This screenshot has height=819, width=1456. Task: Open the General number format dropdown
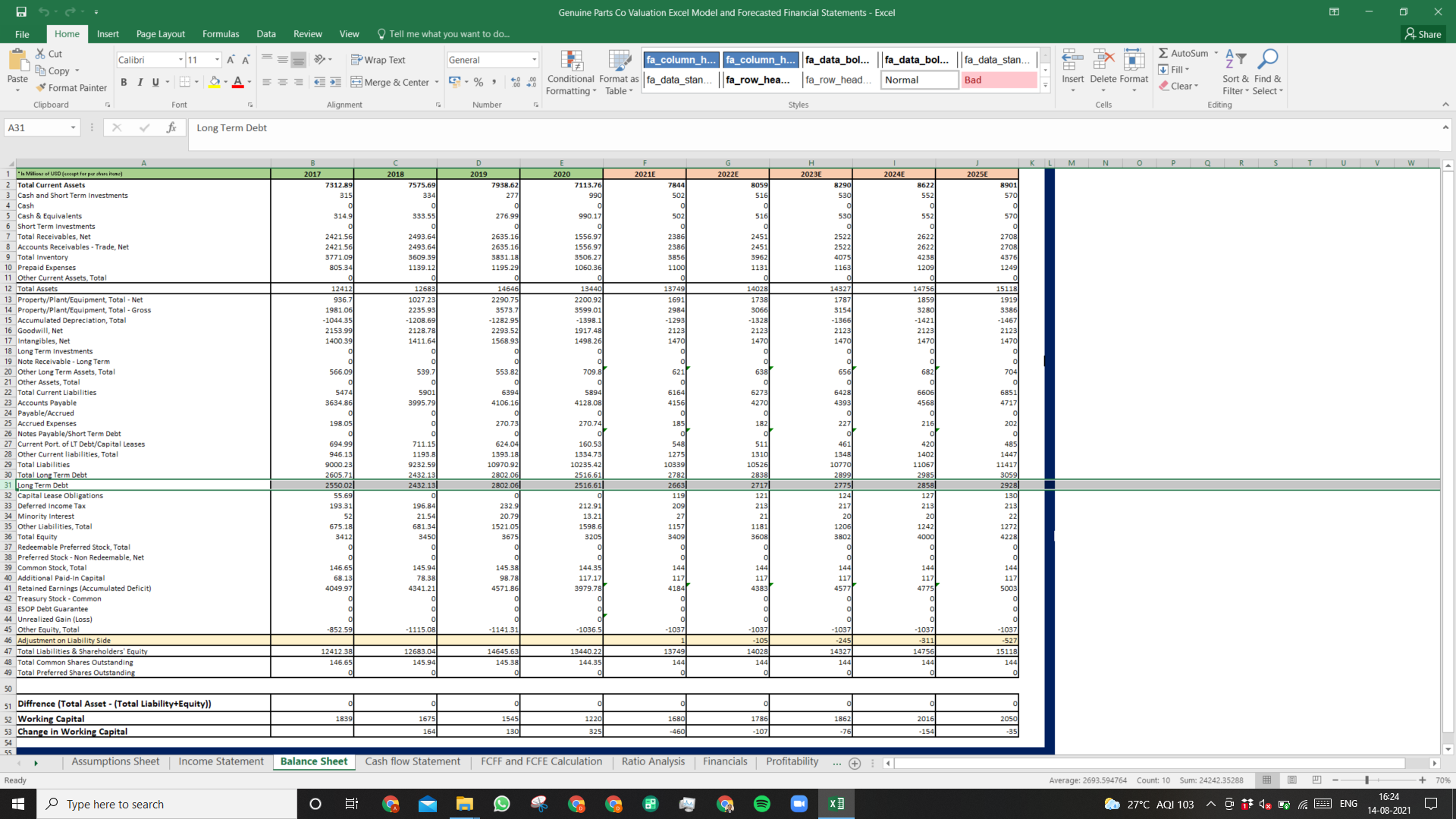click(534, 60)
